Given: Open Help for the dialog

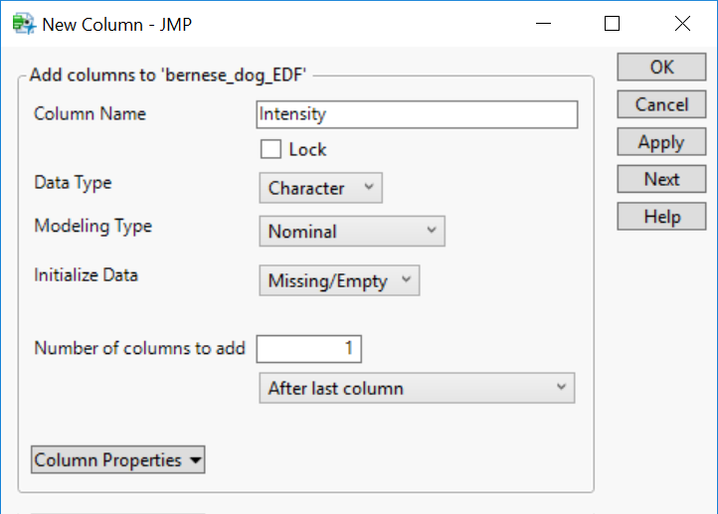Looking at the screenshot, I should [x=661, y=217].
